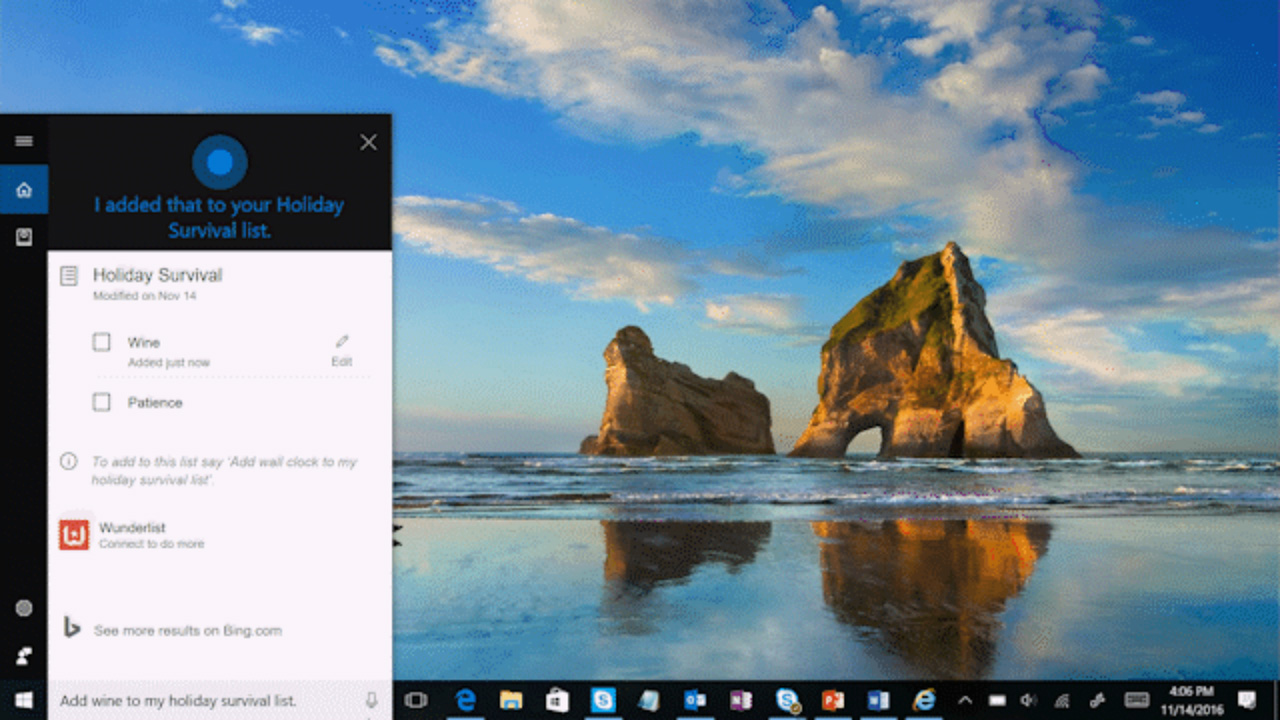Launch PowerPoint from the taskbar
The width and height of the screenshot is (1280, 720).
[835, 700]
